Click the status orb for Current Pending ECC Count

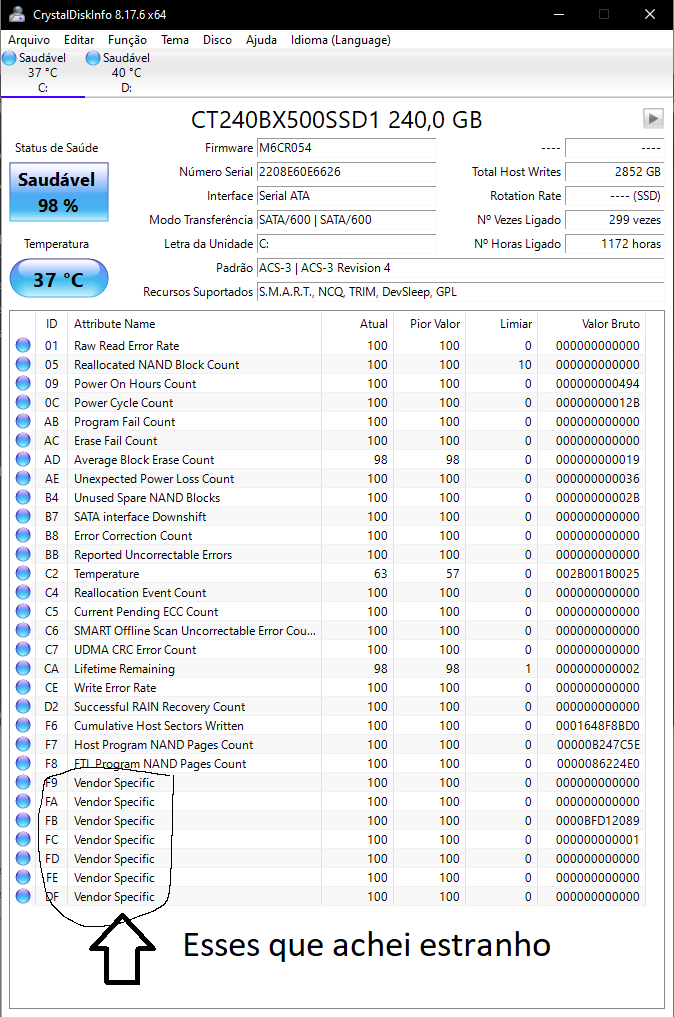[23, 611]
